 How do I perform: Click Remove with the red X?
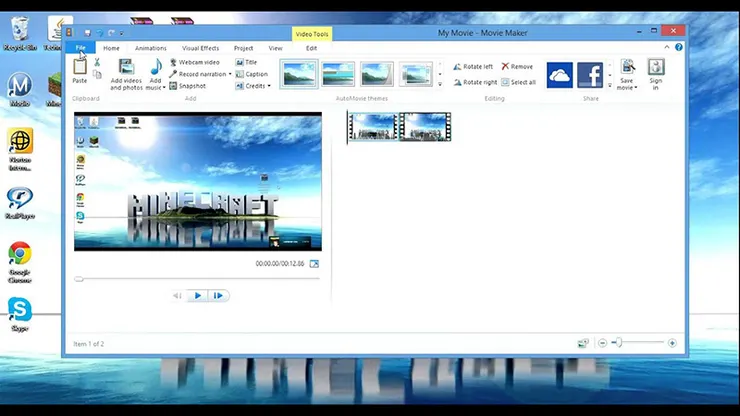(517, 67)
